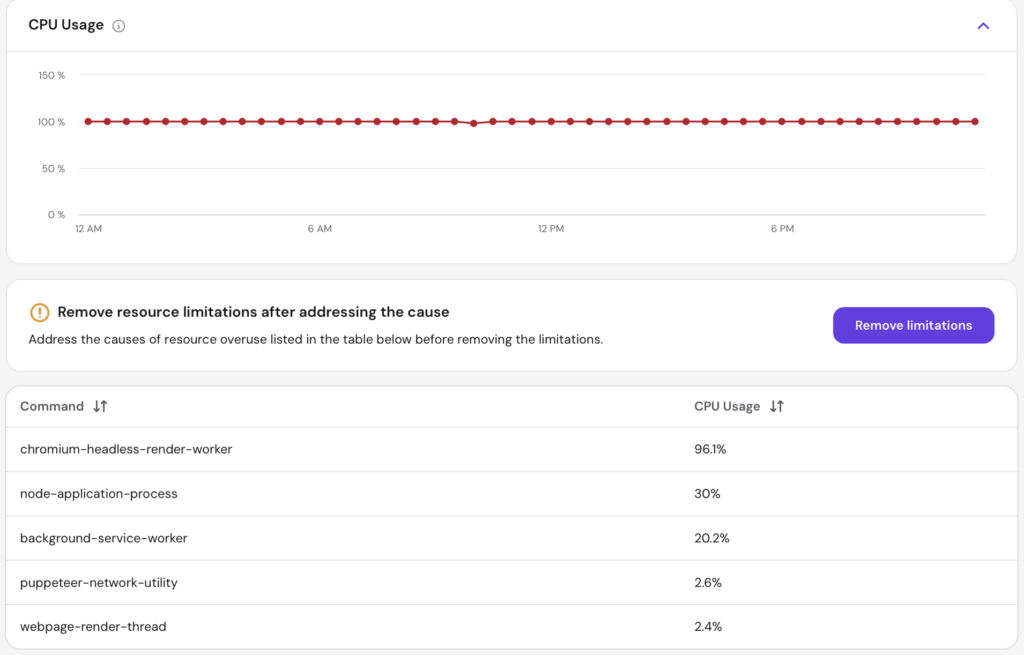1024x655 pixels.
Task: Select the chromium-headless-render-worker row
Action: tap(511, 449)
